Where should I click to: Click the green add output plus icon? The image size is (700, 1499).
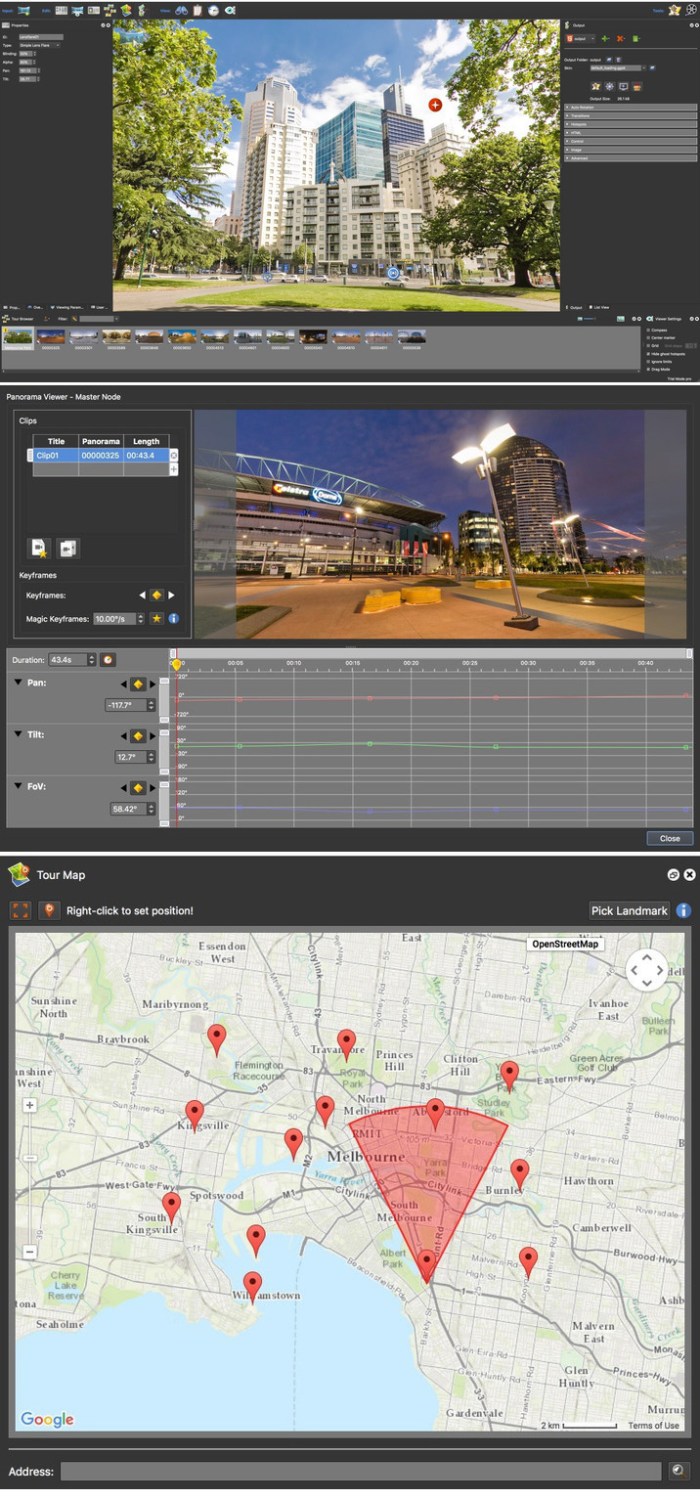(x=605, y=38)
